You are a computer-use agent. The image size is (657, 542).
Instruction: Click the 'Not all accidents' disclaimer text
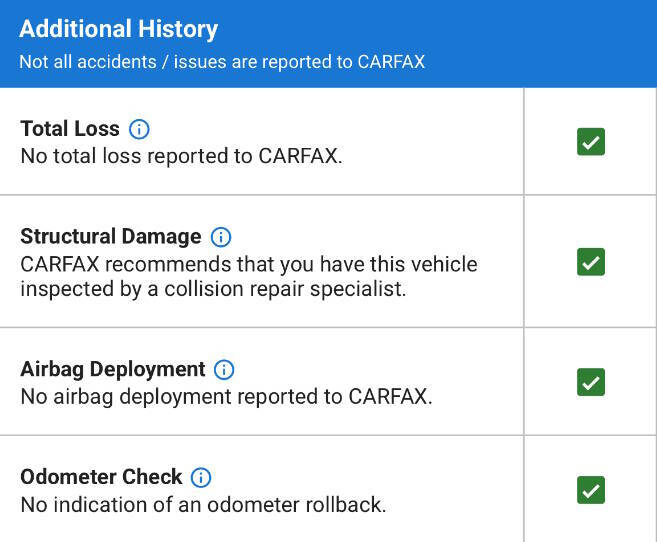click(x=222, y=62)
